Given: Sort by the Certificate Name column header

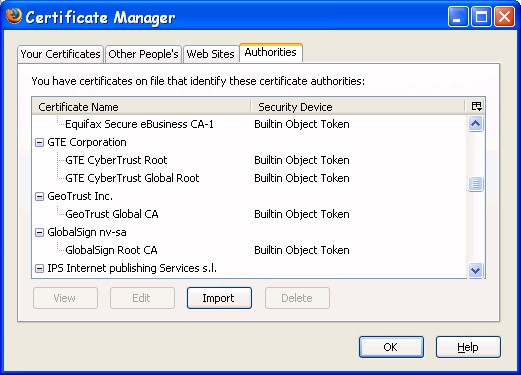Looking at the screenshot, I should (x=141, y=107).
